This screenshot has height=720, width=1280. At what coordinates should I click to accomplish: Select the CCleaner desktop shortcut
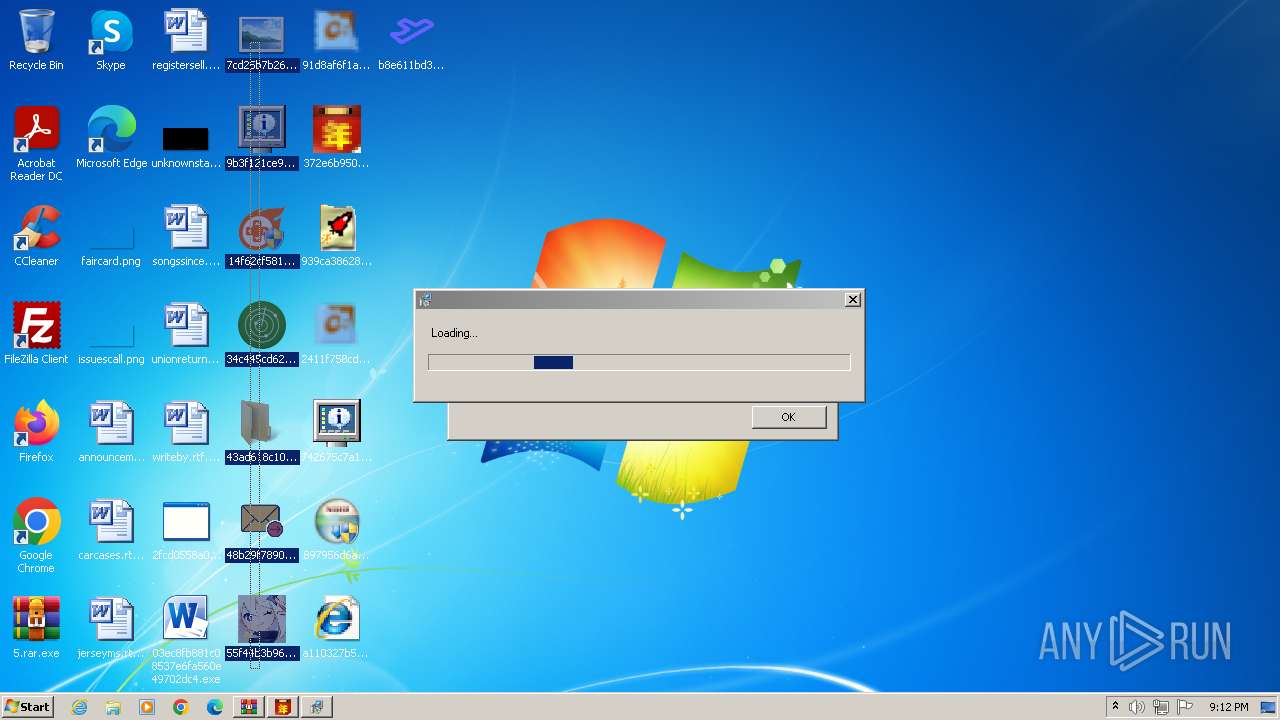36,236
